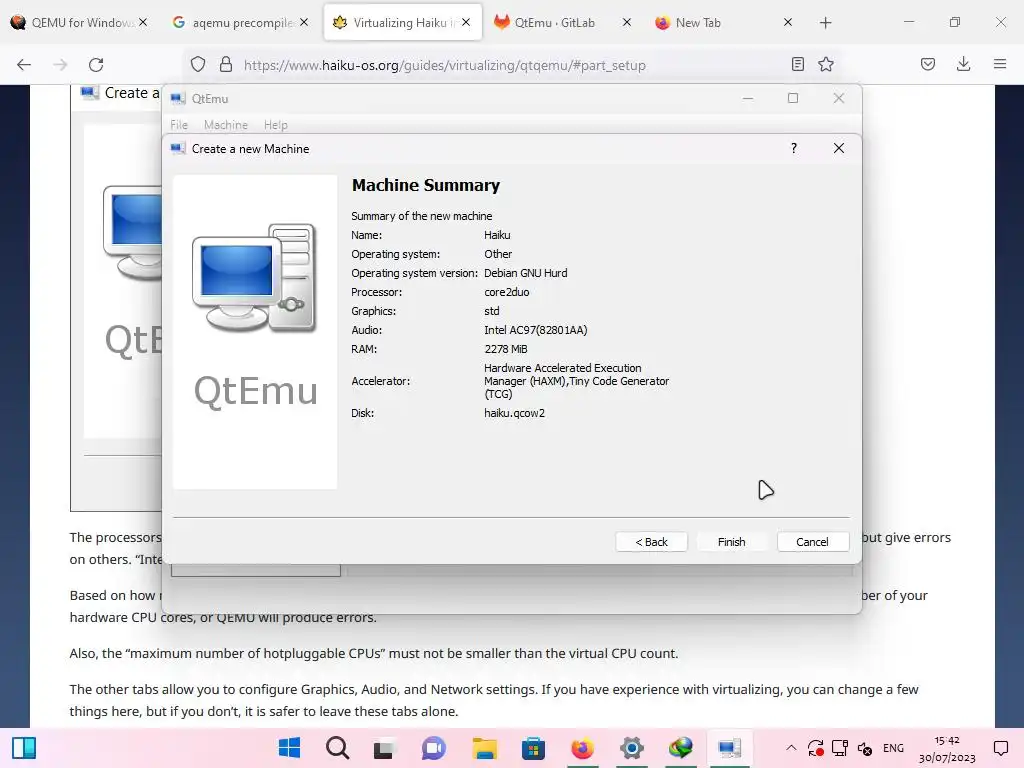
Task: Toggle reader view icon
Action: [x=797, y=64]
